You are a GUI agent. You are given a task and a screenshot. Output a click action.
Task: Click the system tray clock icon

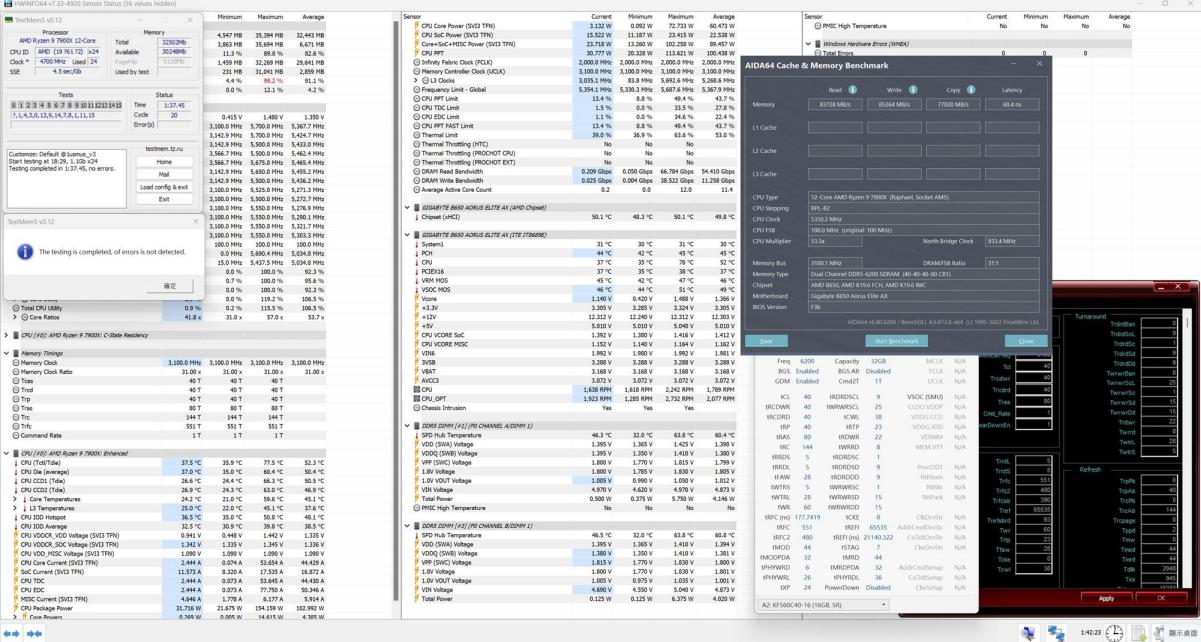[1114, 633]
